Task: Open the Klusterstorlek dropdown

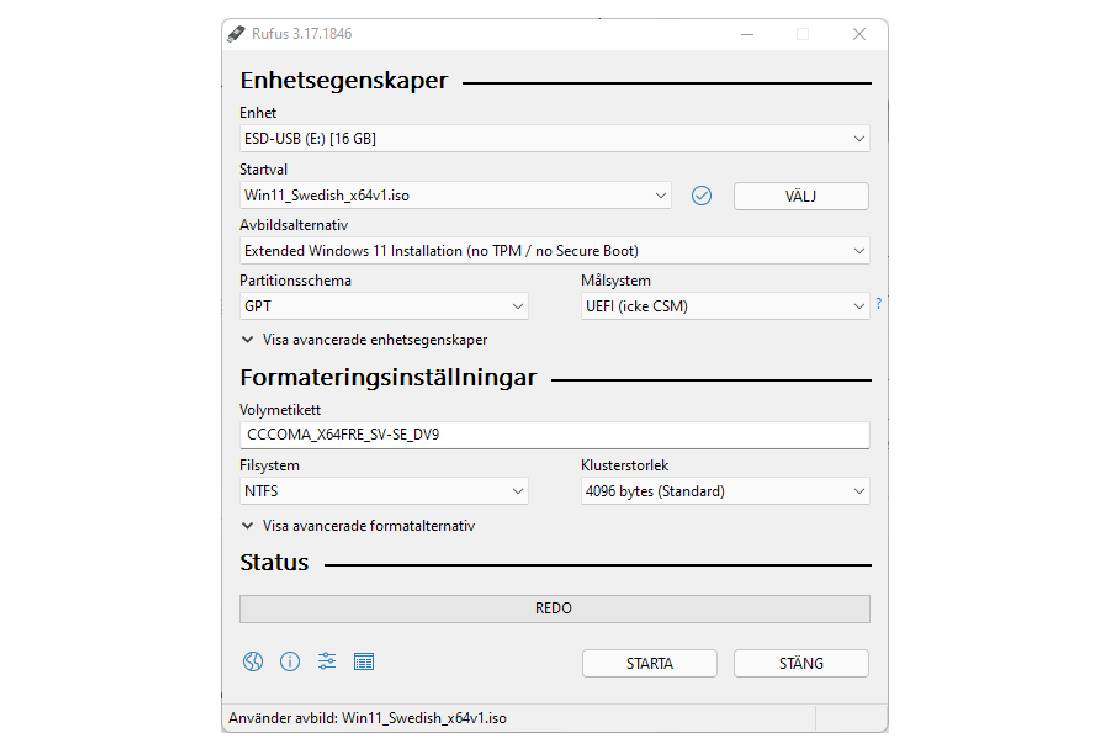Action: point(725,492)
